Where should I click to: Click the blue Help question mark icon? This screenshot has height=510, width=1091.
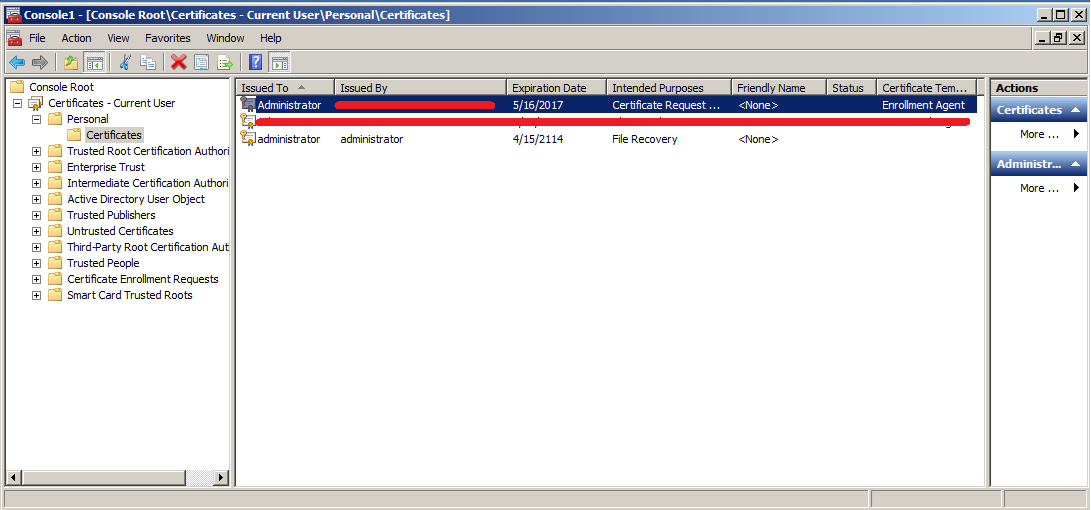coord(256,62)
